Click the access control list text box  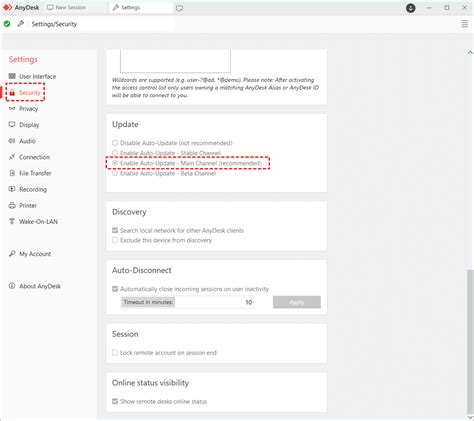[175, 61]
